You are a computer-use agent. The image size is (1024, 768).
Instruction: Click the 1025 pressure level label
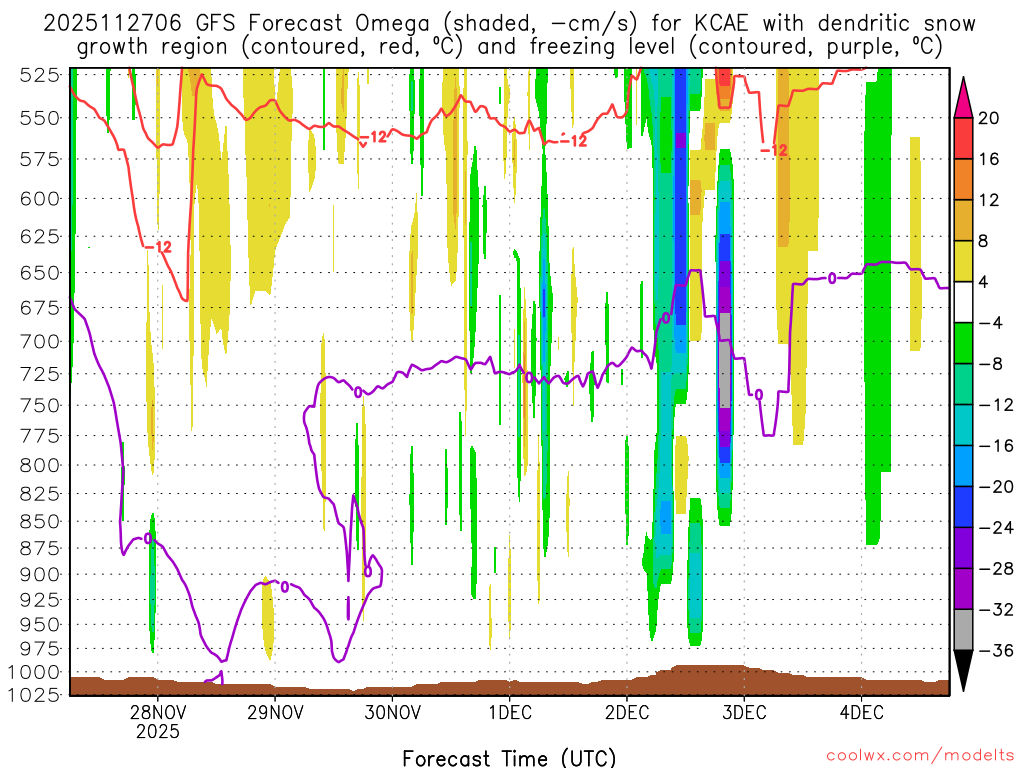(x=35, y=695)
